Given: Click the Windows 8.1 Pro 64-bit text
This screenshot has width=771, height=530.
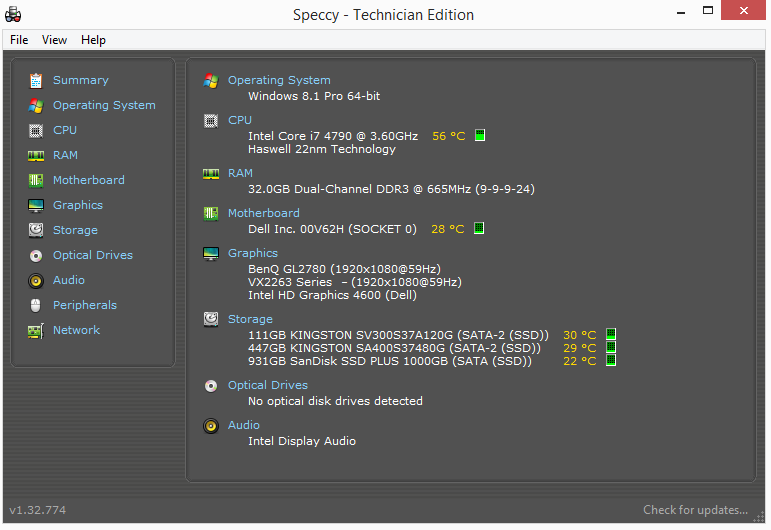Looking at the screenshot, I should pyautogui.click(x=314, y=96).
